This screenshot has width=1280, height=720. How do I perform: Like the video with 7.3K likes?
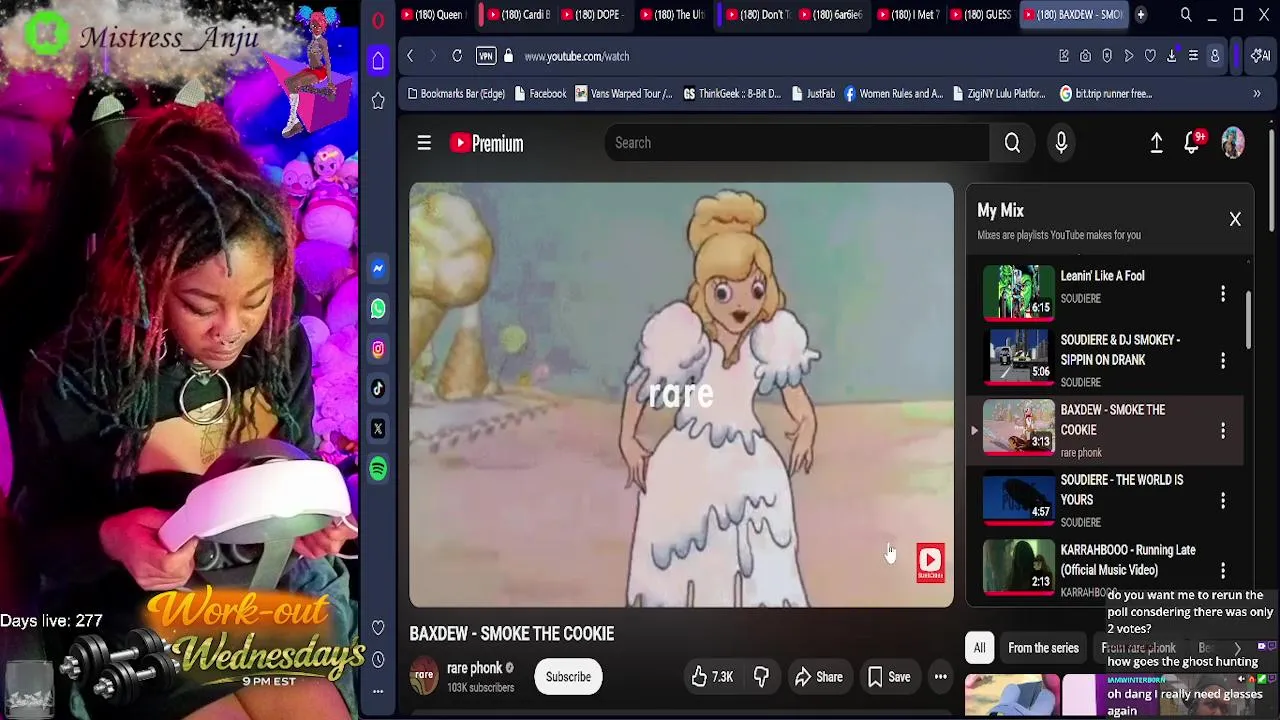click(x=712, y=677)
